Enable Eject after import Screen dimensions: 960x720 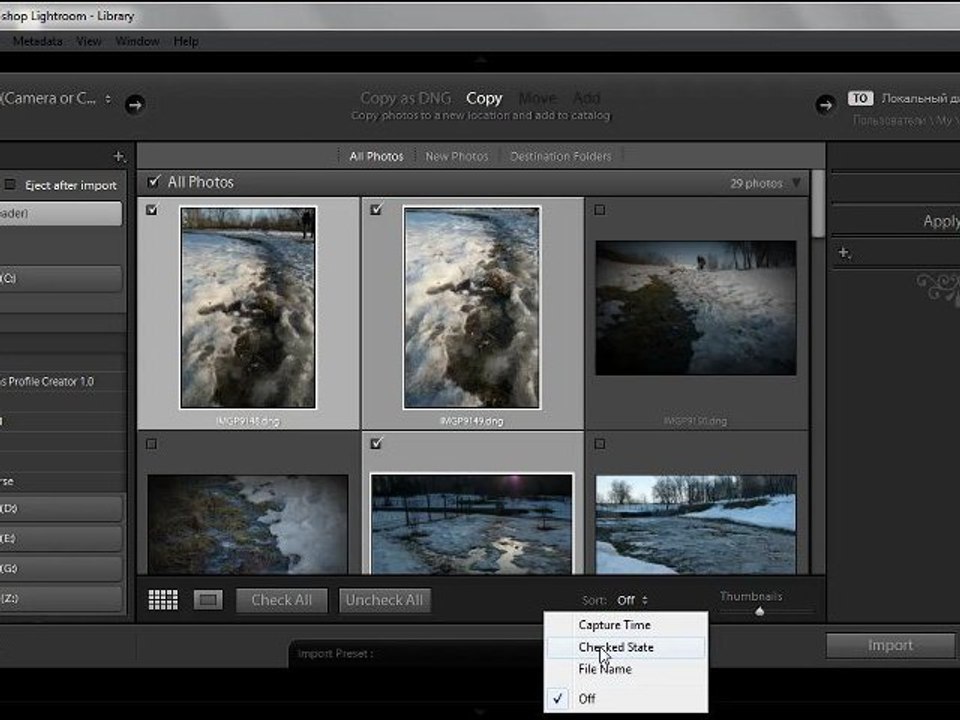10,184
